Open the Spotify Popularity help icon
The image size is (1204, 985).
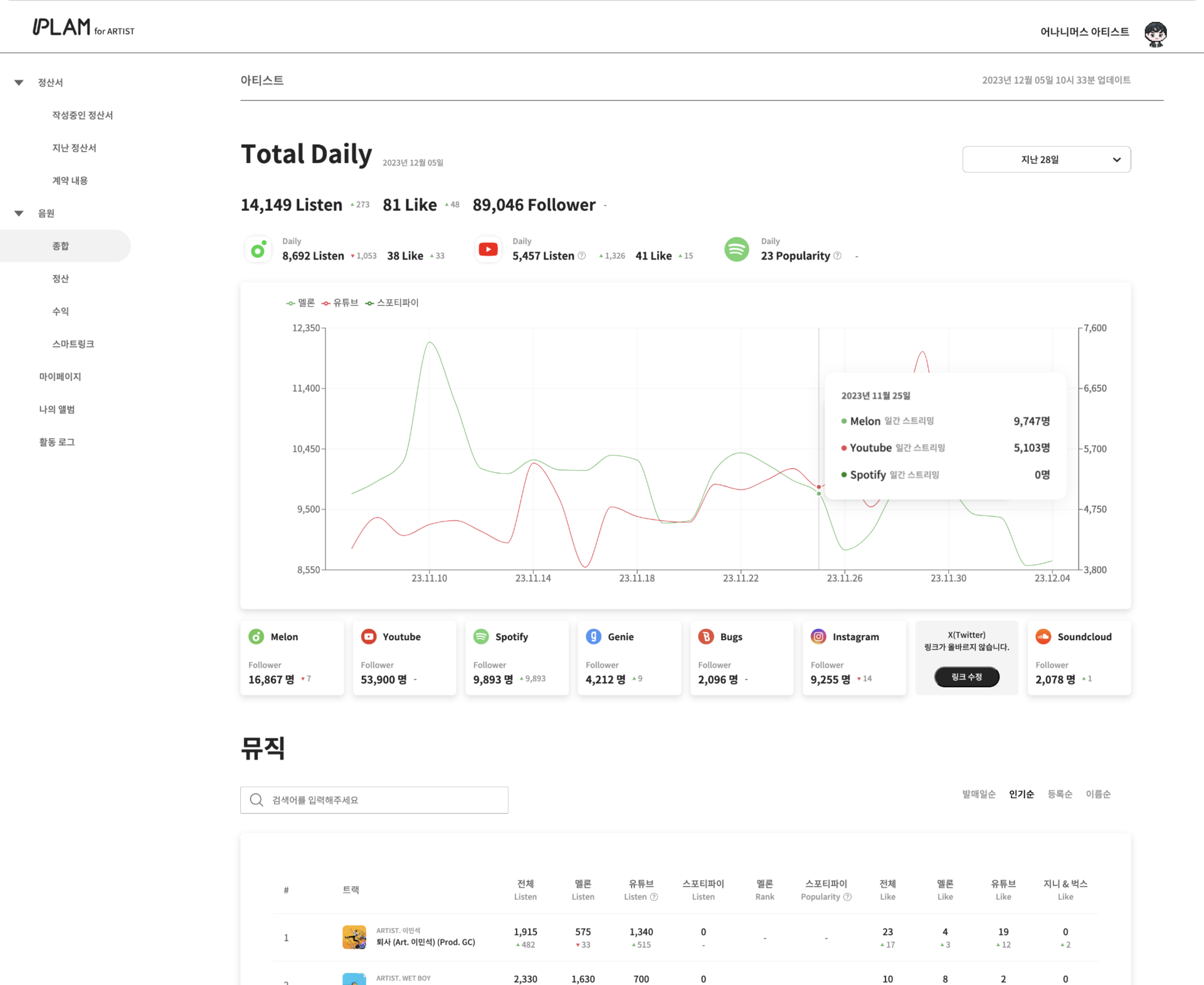pos(837,256)
